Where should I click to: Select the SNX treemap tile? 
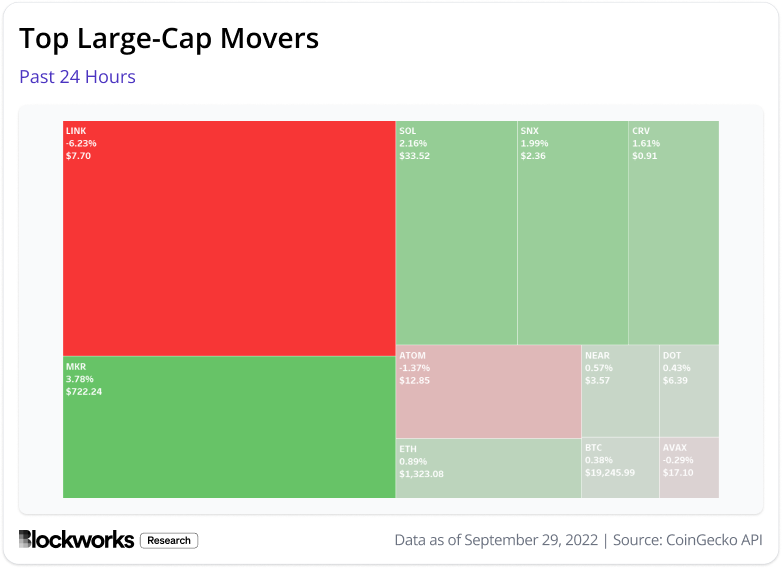[x=572, y=233]
